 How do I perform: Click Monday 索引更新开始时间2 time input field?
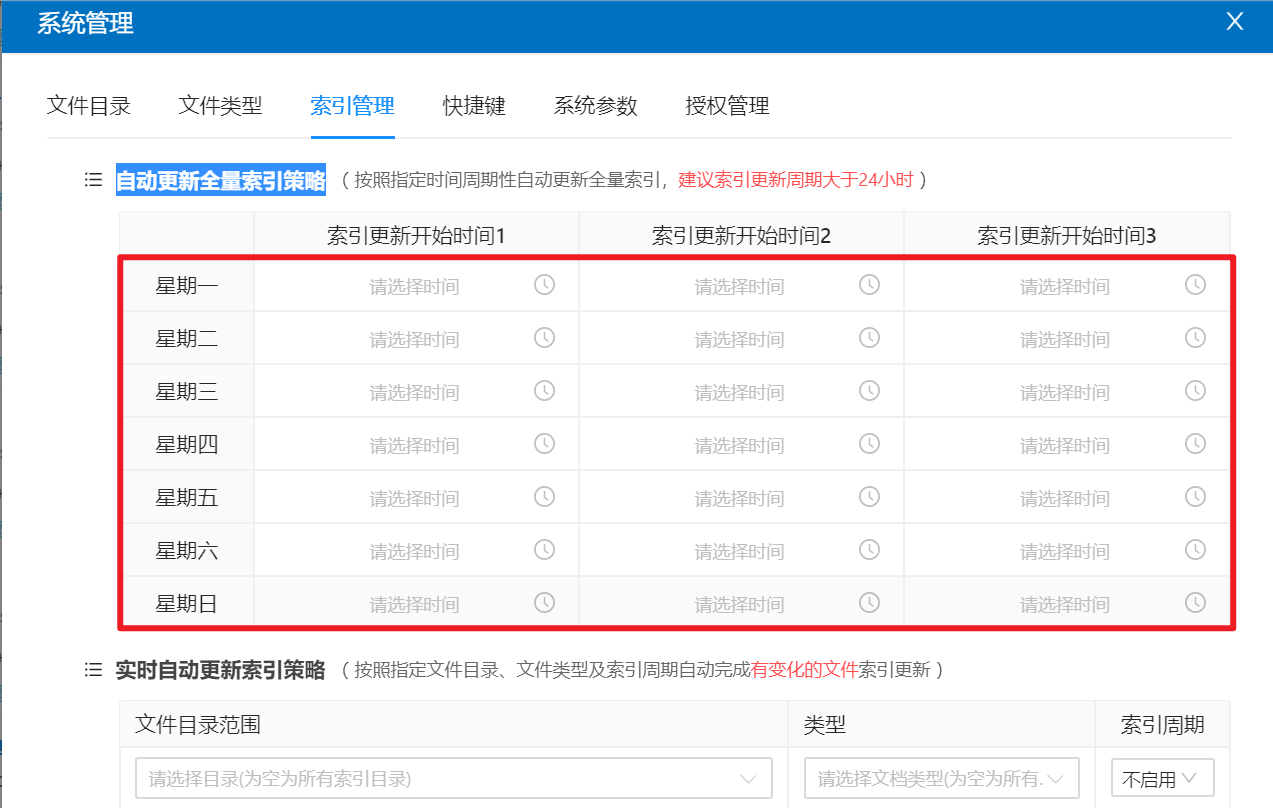(x=739, y=286)
